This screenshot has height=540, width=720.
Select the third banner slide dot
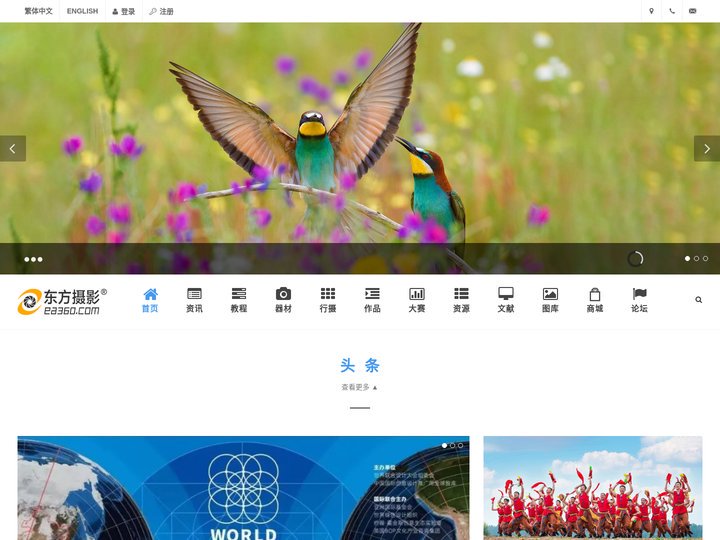pyautogui.click(x=705, y=259)
